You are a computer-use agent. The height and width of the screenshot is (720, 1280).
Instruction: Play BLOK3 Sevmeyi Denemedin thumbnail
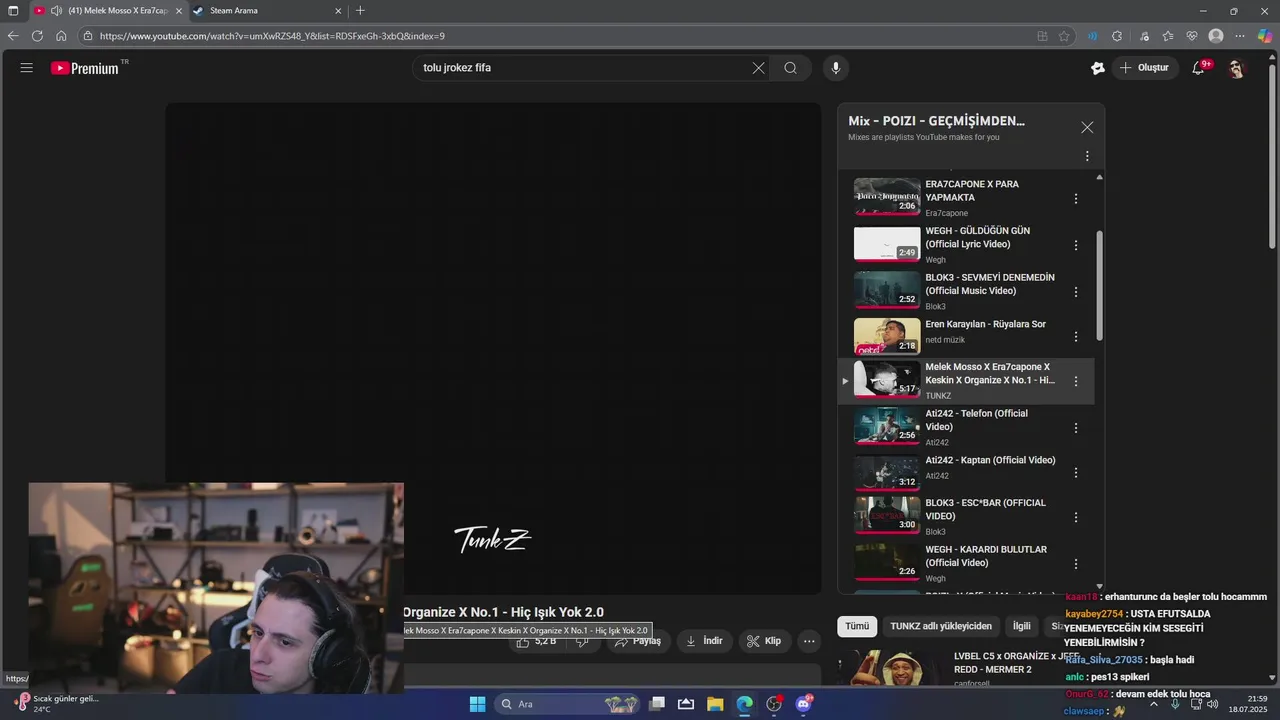[887, 290]
